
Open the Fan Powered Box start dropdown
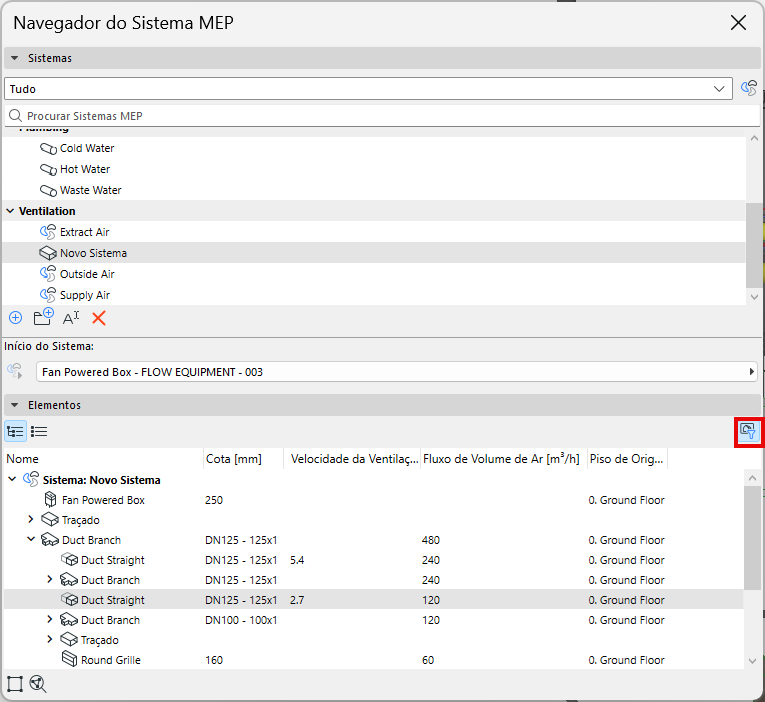(396, 372)
